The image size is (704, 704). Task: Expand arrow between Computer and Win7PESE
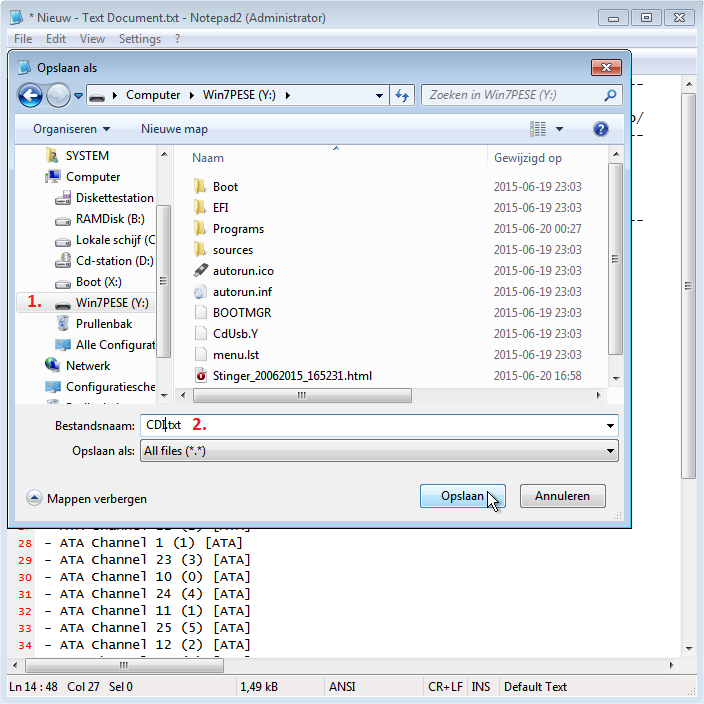click(192, 95)
